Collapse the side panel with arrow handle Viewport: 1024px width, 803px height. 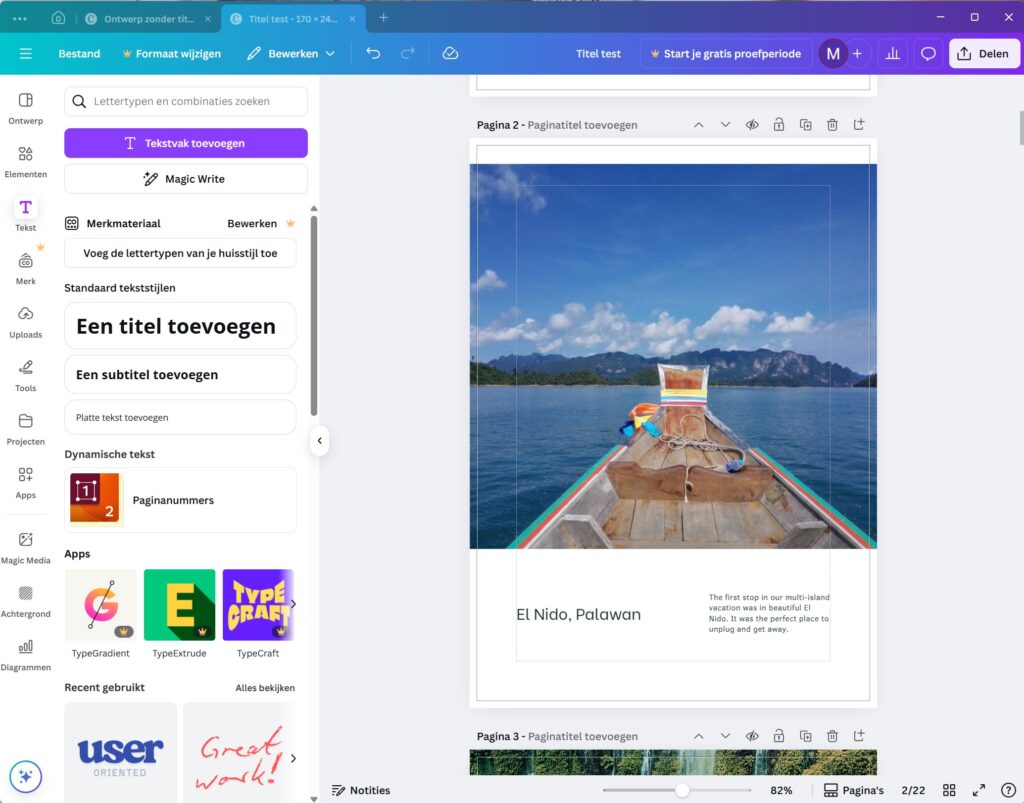pos(319,440)
